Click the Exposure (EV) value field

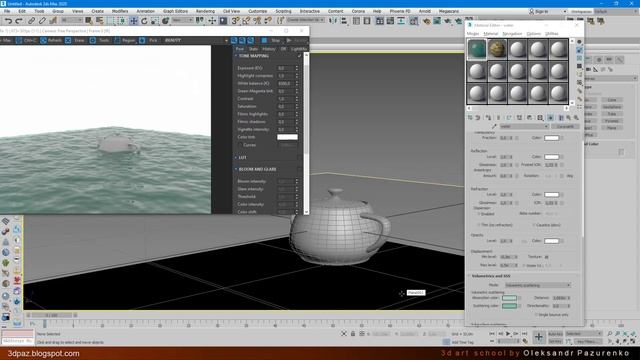pyautogui.click(x=285, y=68)
